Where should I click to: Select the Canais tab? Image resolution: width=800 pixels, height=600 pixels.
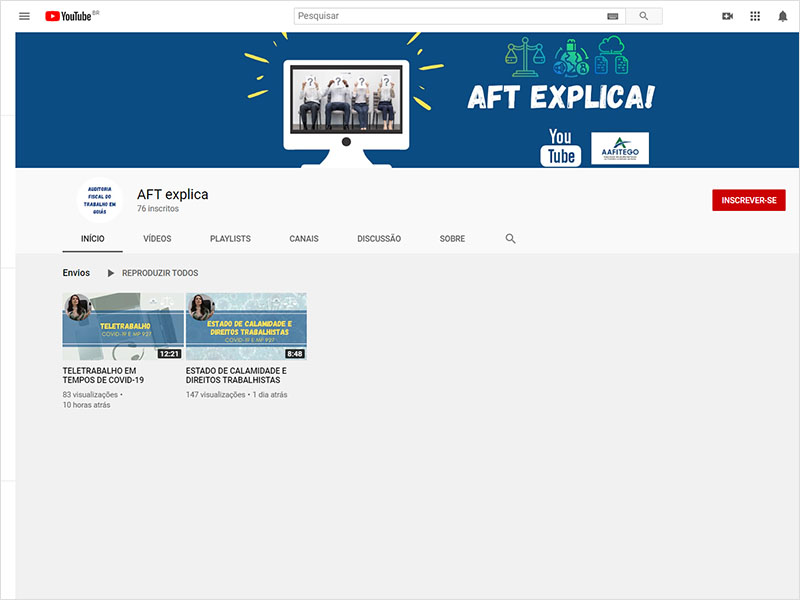304,239
